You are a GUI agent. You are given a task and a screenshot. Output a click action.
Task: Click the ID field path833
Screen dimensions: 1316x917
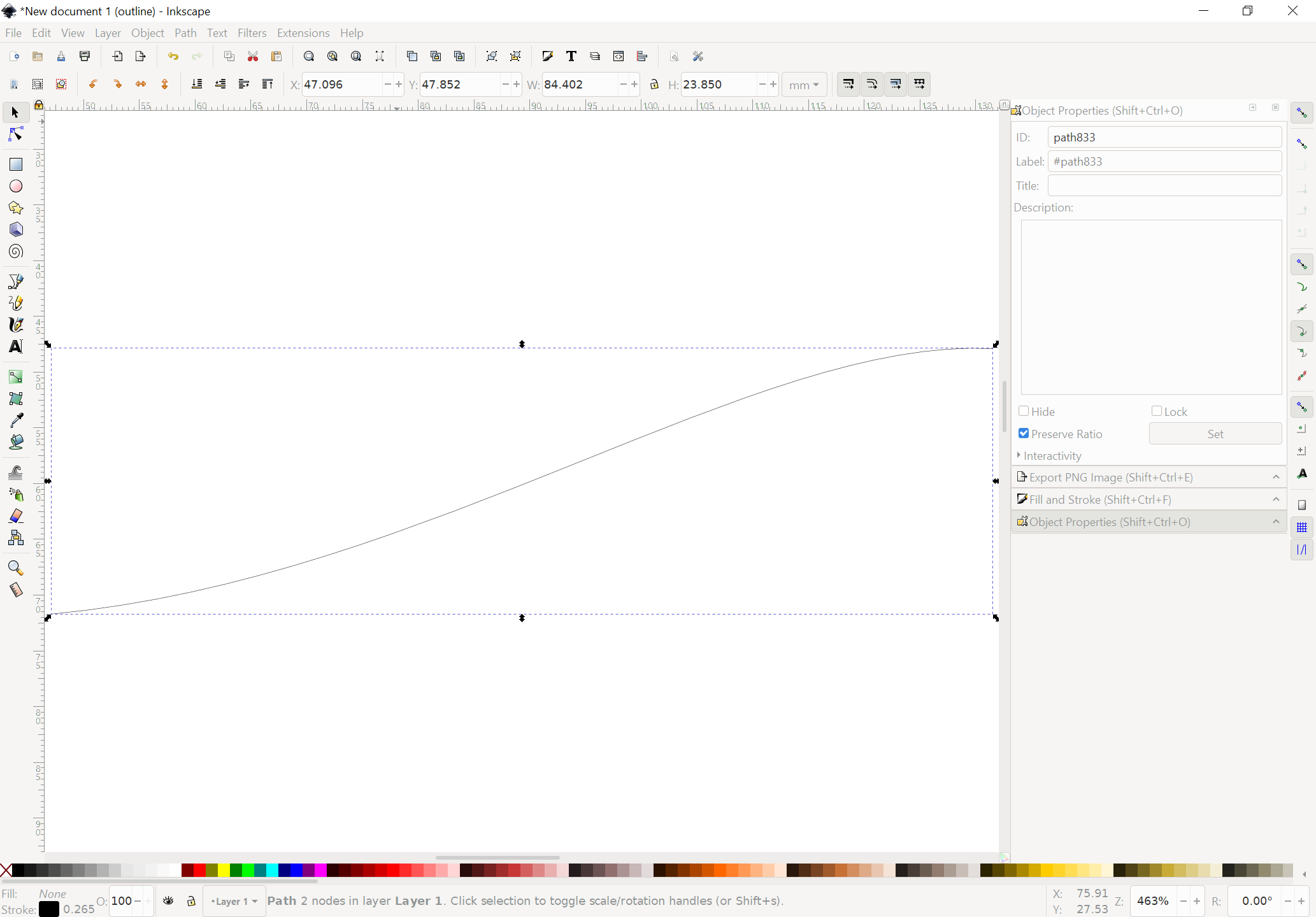click(1164, 137)
